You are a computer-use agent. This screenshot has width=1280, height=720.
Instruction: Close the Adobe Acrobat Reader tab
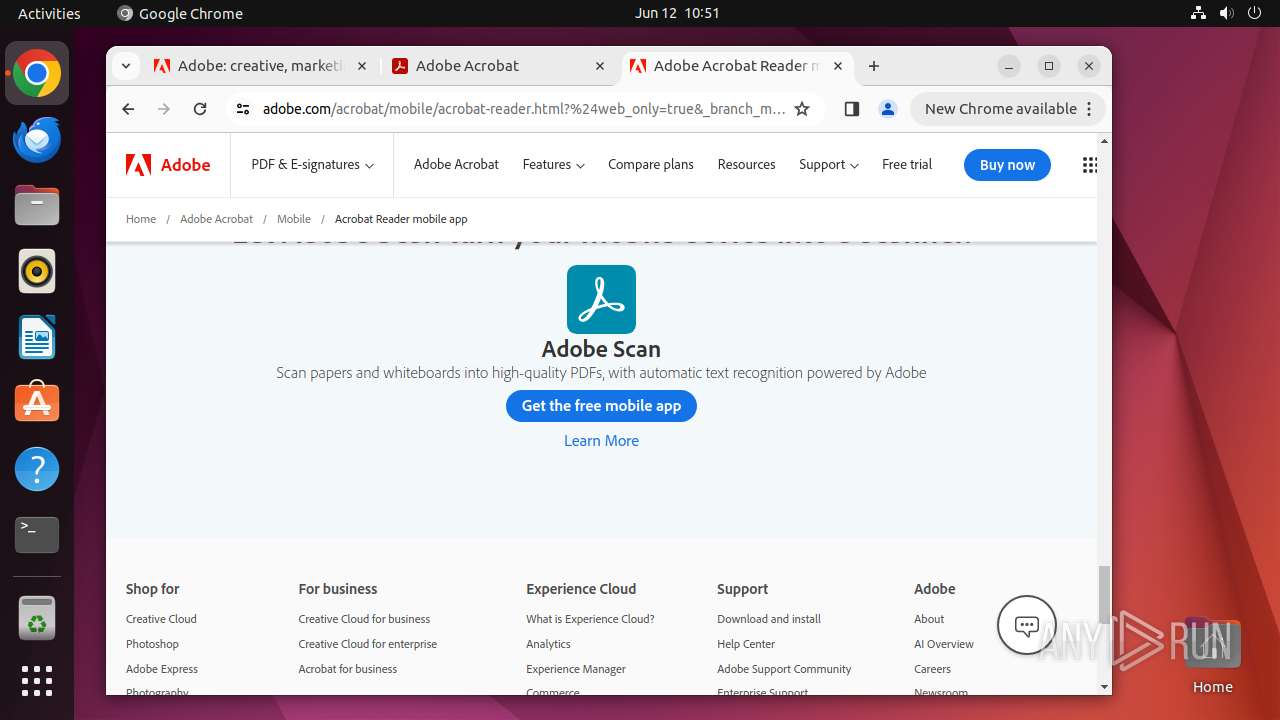click(x=838, y=66)
